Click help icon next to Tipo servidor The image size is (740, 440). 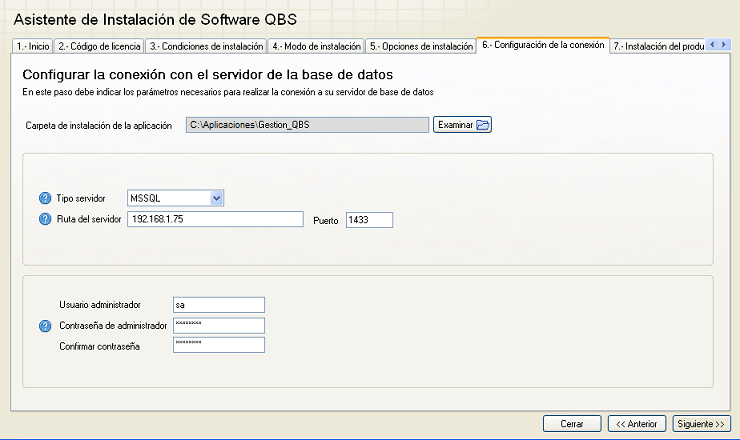44,198
